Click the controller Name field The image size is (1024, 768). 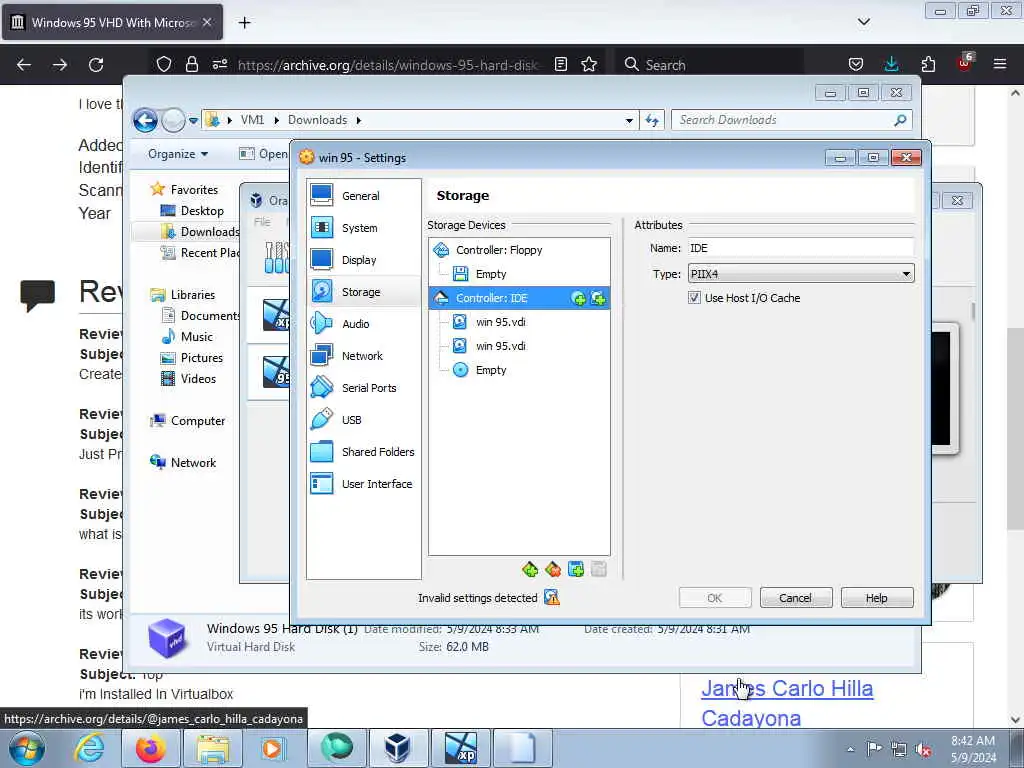pos(801,248)
